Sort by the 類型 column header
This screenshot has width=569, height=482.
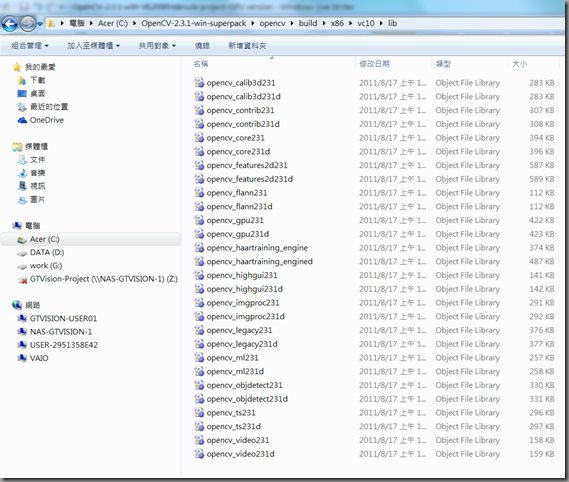click(x=443, y=64)
